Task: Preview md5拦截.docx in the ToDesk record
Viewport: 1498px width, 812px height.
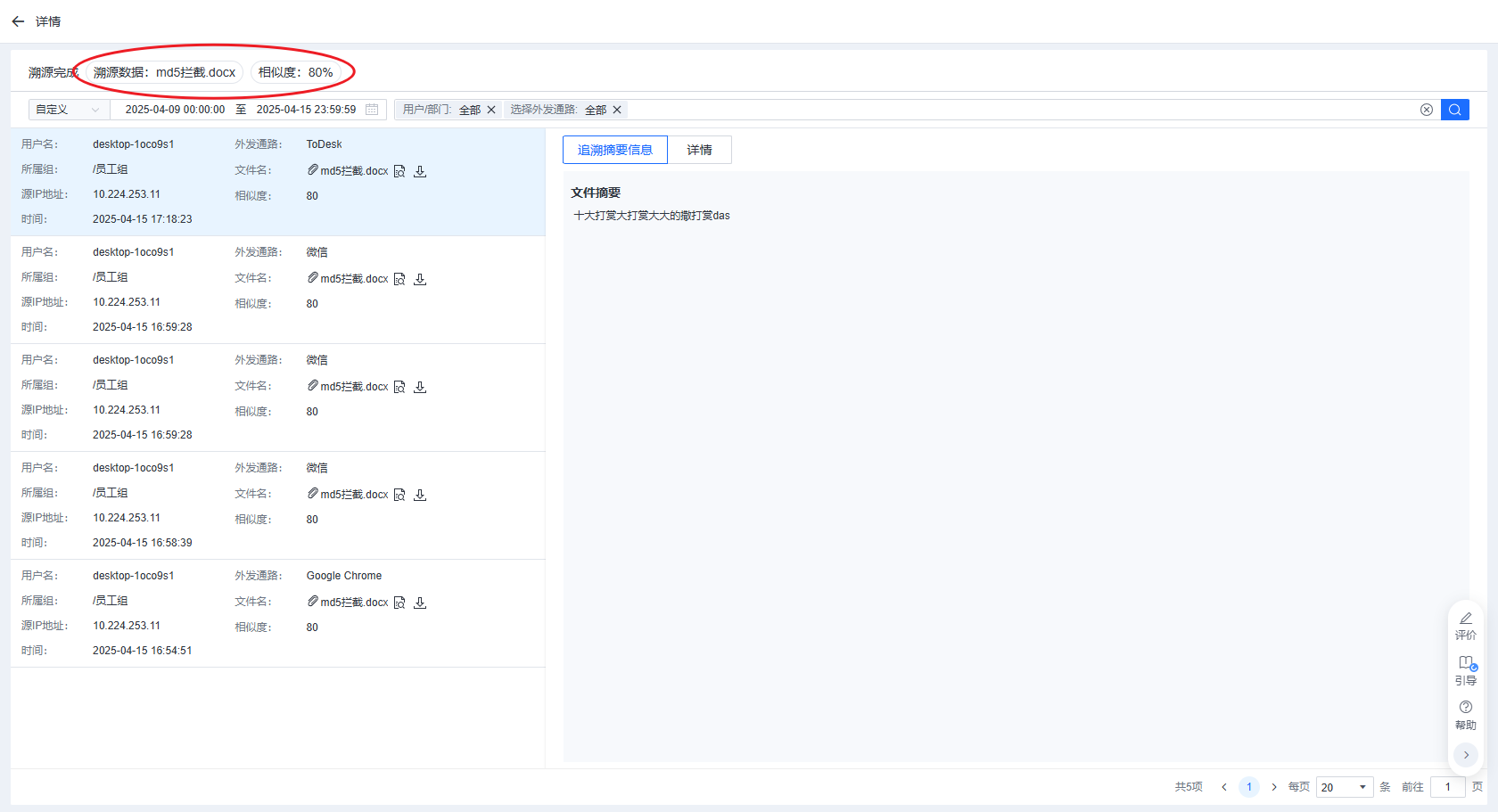Action: tap(399, 171)
